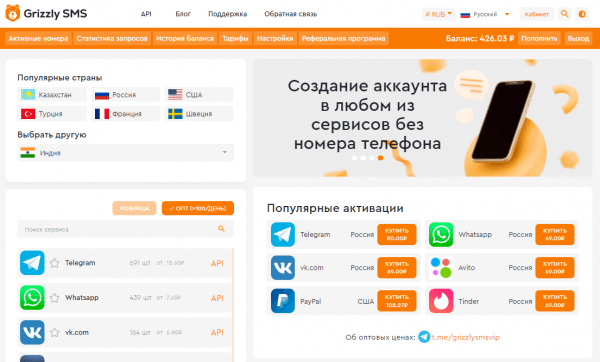The height and width of the screenshot is (362, 600).
Task: Click the Tinder flame icon
Action: point(441,301)
